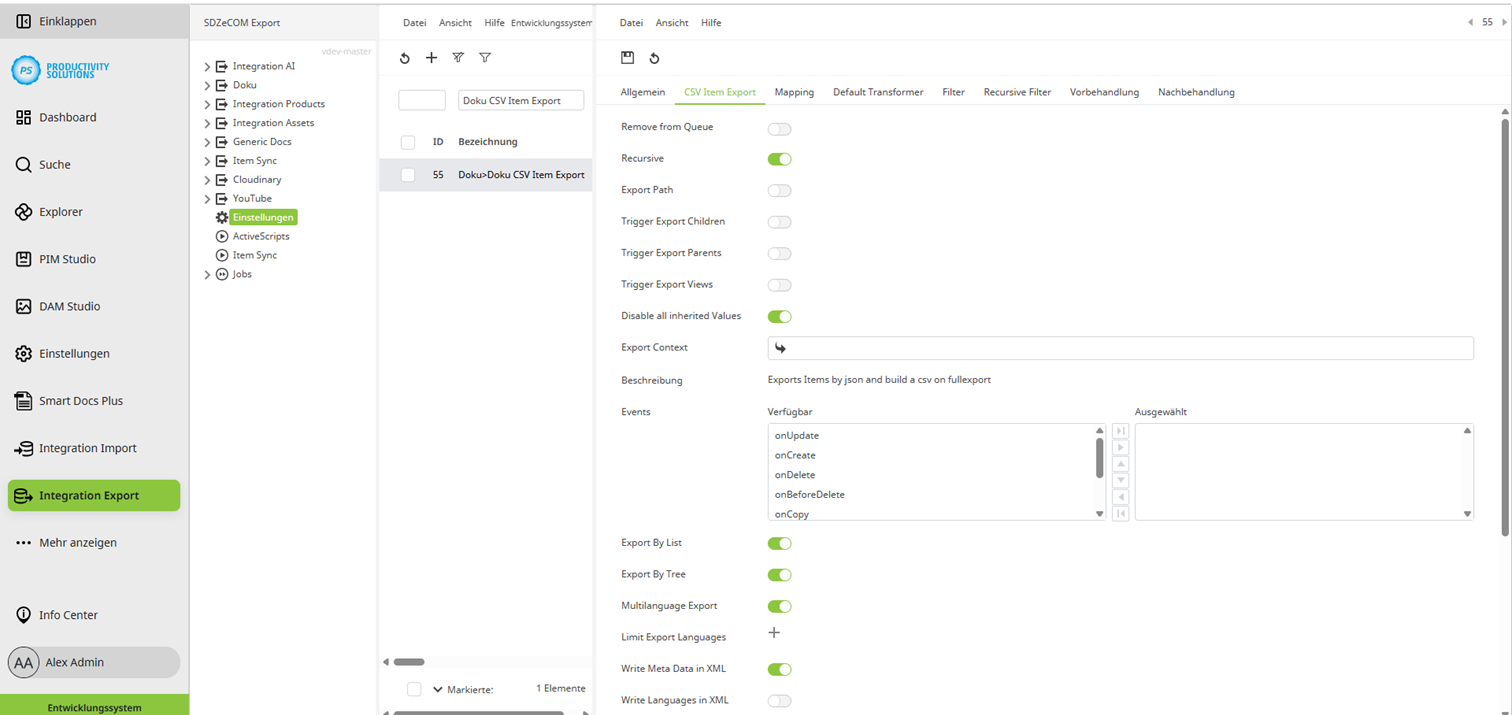The height and width of the screenshot is (715, 1512).
Task: Click the plus icon to add an export
Action: coord(431,57)
